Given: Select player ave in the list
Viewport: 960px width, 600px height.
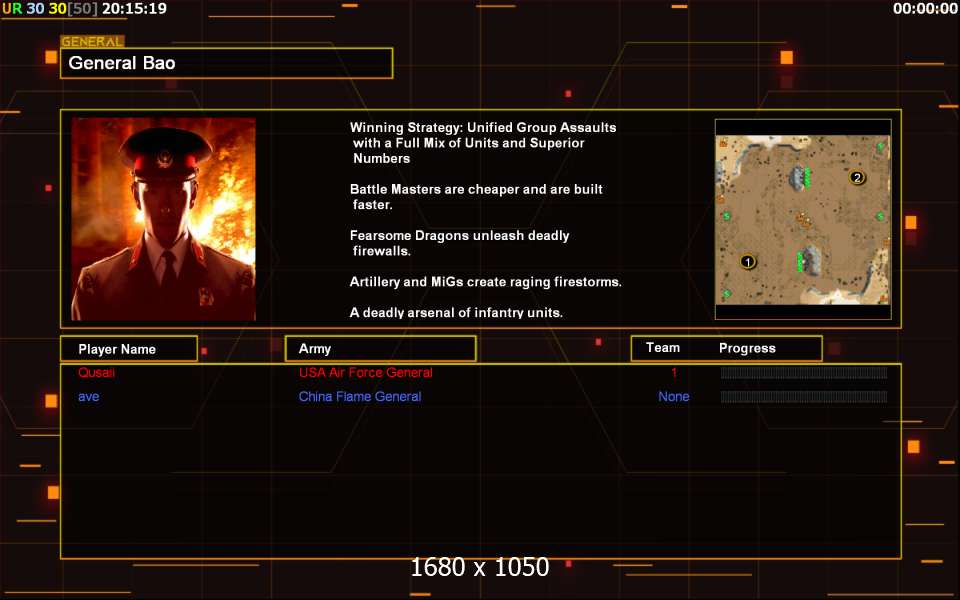Looking at the screenshot, I should click(x=89, y=397).
